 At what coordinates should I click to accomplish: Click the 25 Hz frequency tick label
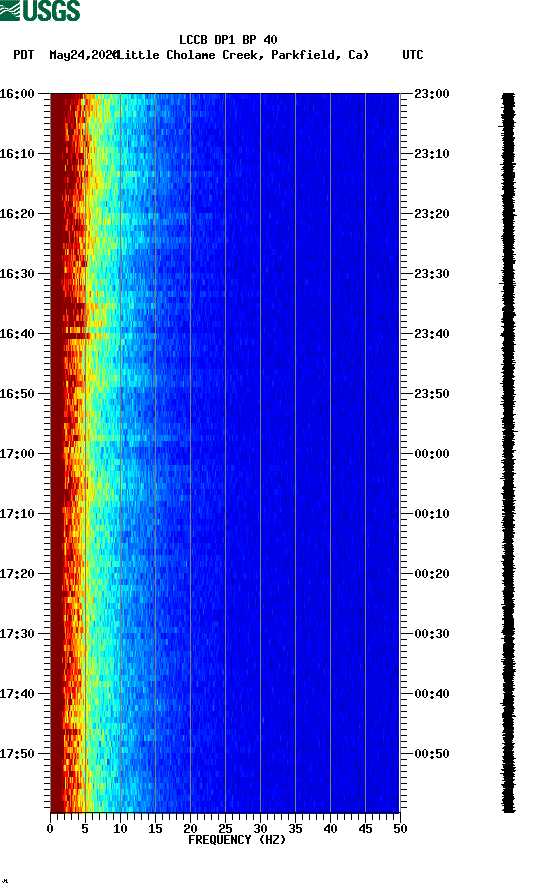coord(225,829)
